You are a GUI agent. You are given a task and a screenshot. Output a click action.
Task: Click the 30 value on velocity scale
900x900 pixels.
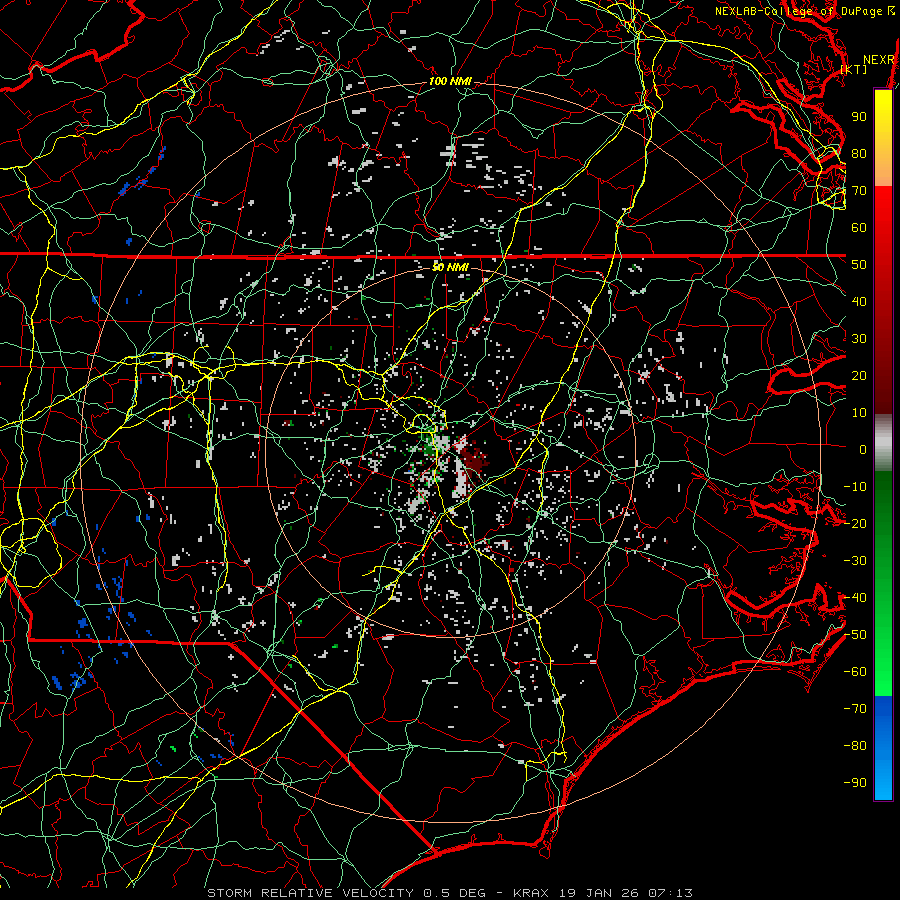point(859,339)
